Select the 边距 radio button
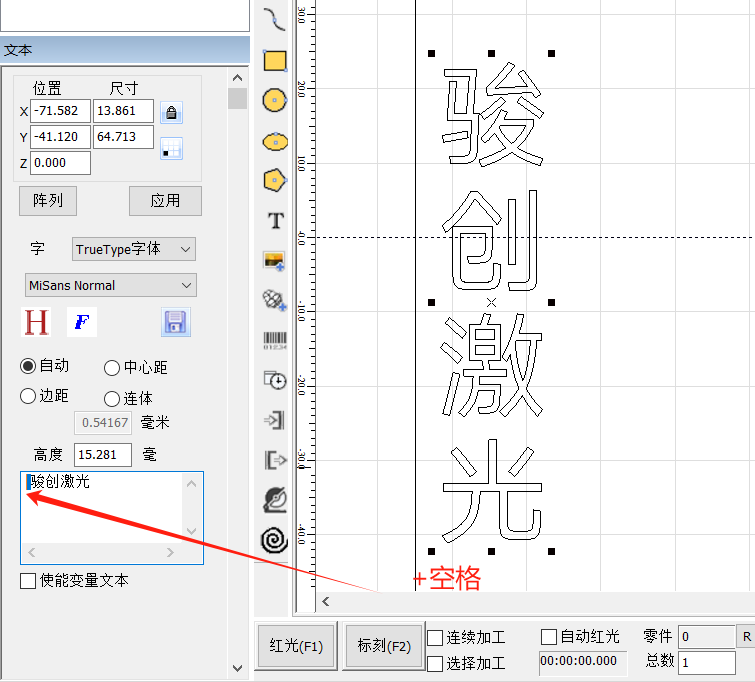This screenshot has height=682, width=755. (28, 396)
